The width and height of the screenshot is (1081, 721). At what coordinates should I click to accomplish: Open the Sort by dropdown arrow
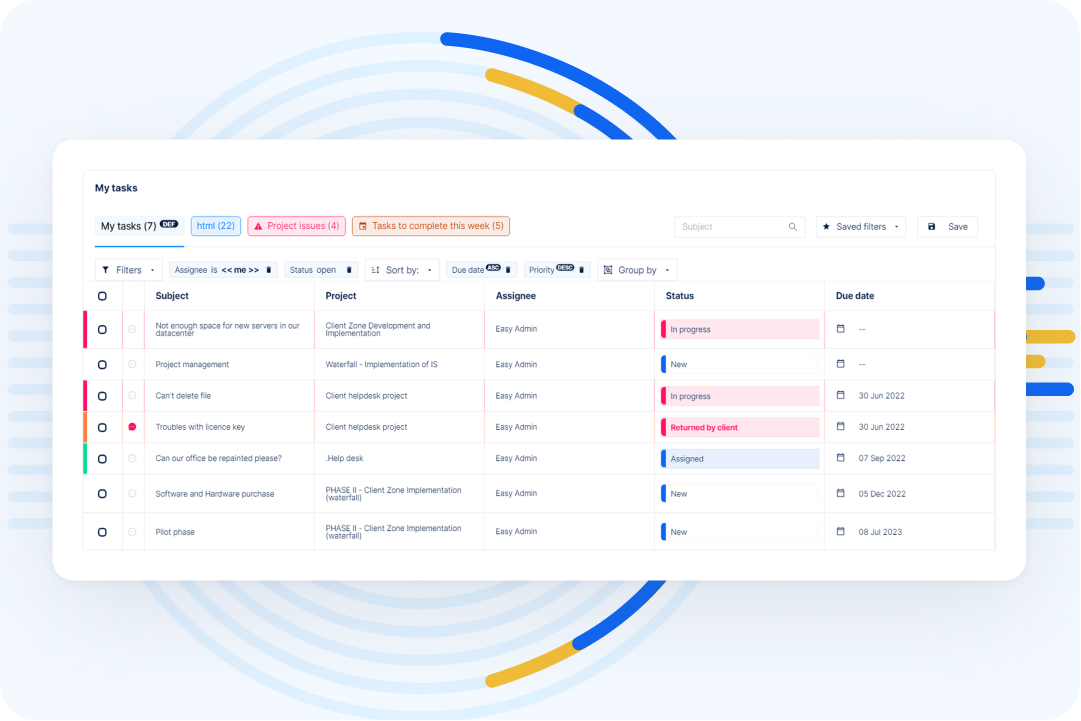pos(428,270)
